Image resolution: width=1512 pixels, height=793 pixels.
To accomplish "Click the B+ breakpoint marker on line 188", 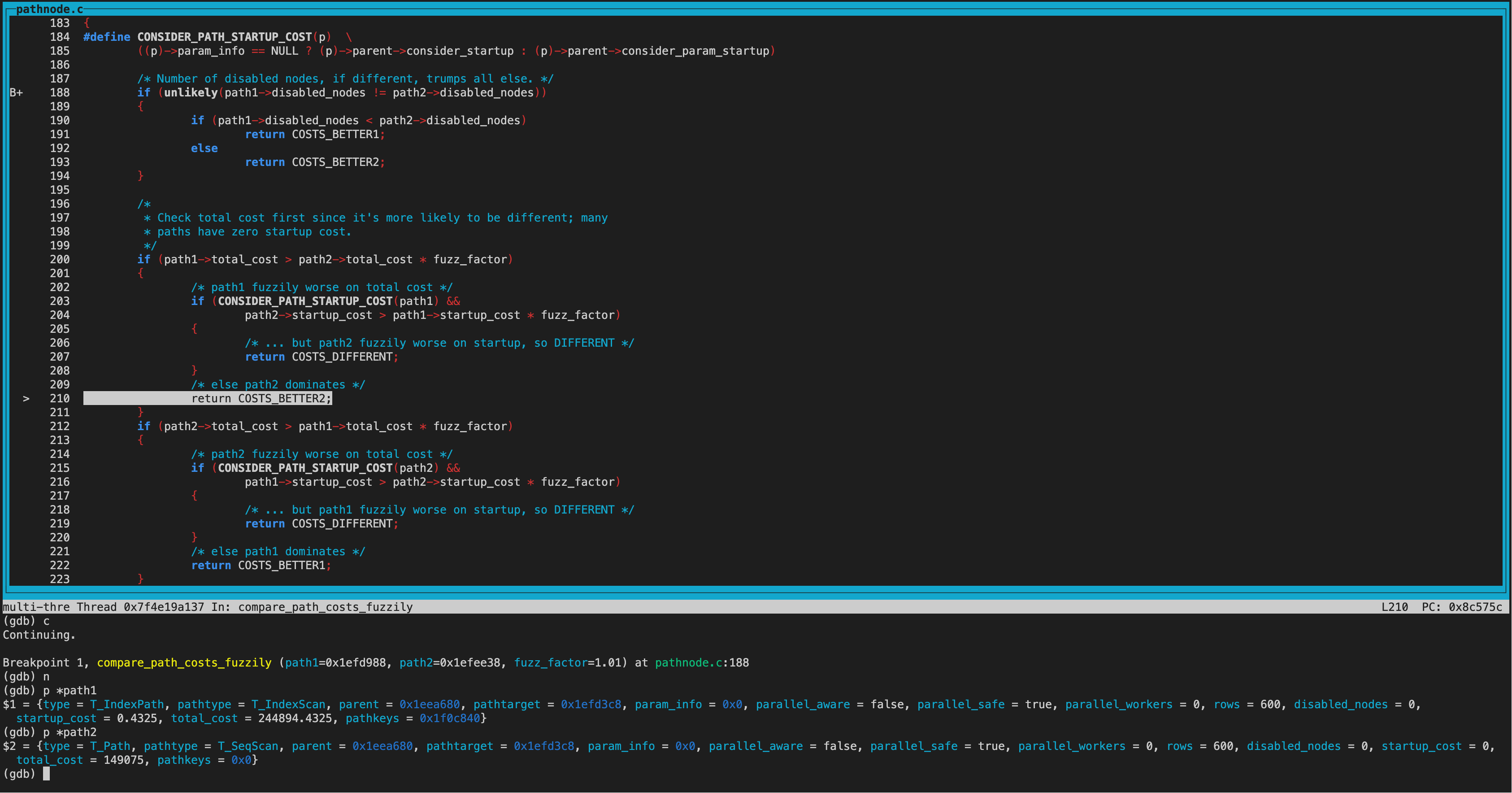I will point(16,93).
